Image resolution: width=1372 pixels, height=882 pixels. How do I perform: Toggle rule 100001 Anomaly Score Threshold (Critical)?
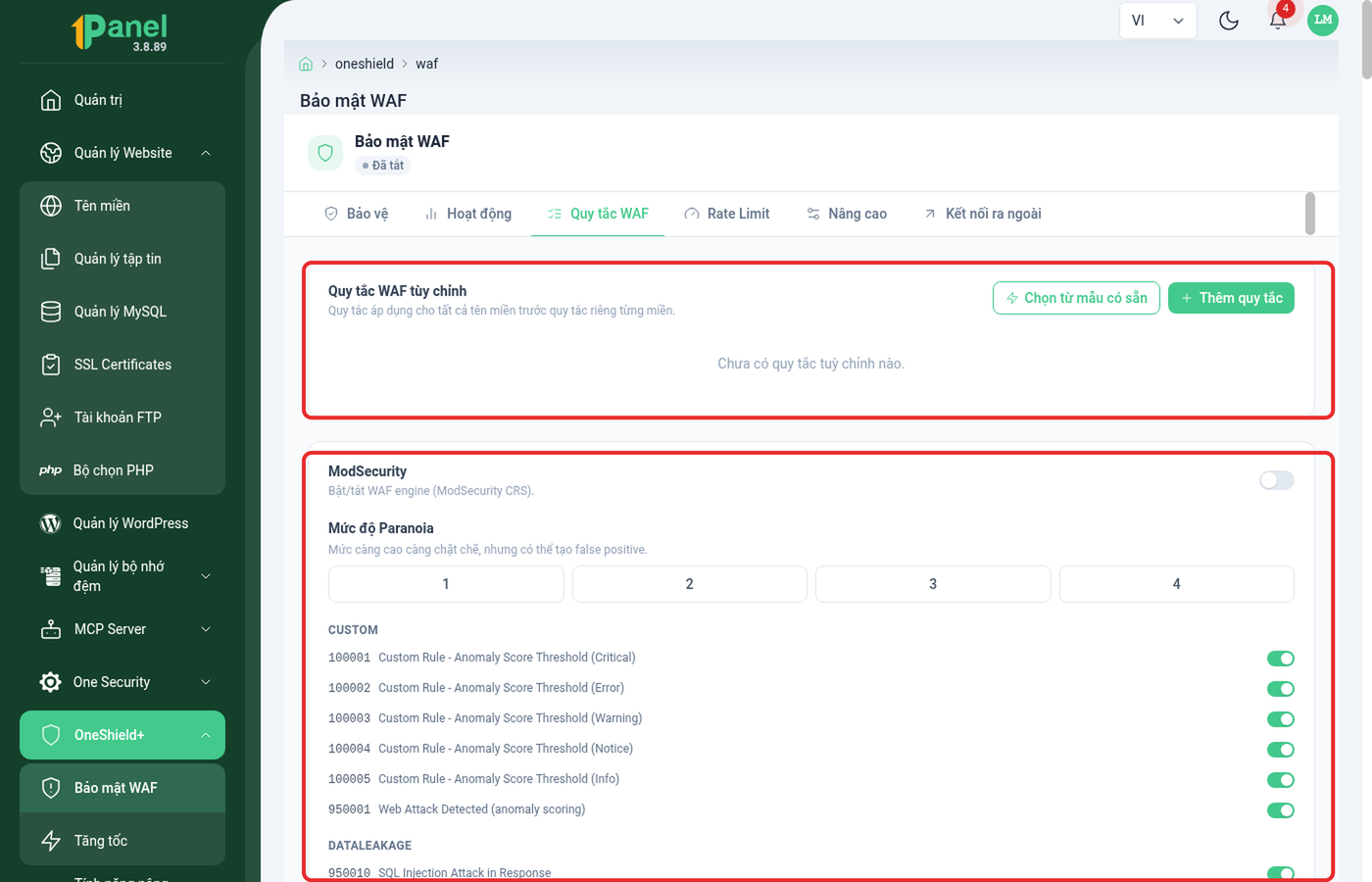[1281, 659]
